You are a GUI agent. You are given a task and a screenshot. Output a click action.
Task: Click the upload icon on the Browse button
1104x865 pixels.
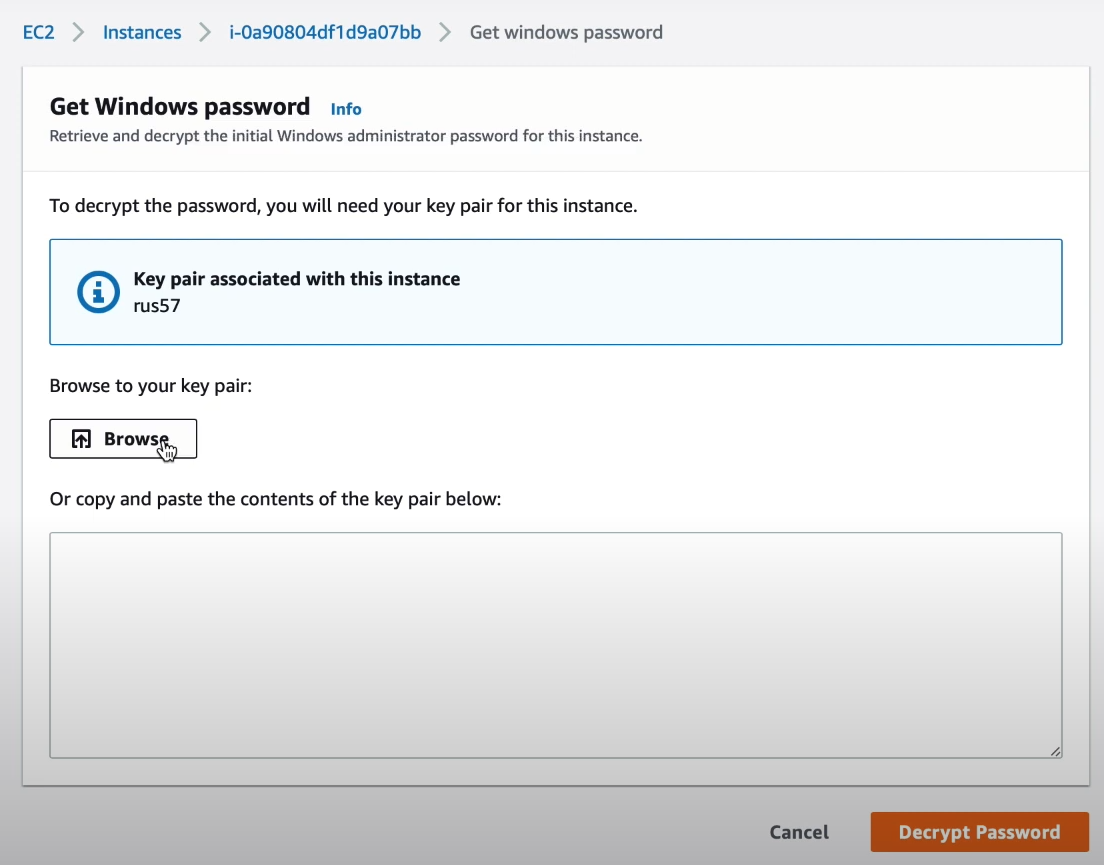(x=82, y=439)
